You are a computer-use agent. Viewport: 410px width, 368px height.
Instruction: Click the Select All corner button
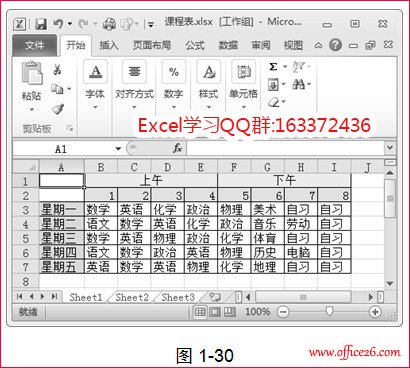coord(26,167)
